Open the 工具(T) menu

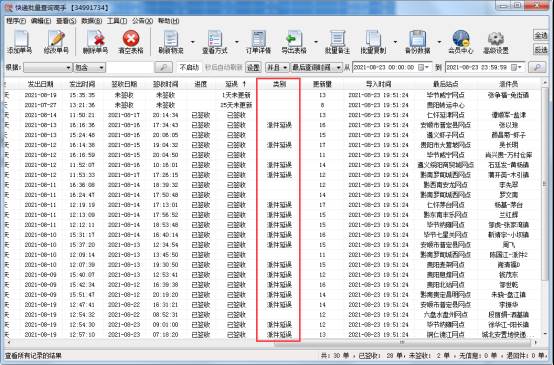[117, 21]
